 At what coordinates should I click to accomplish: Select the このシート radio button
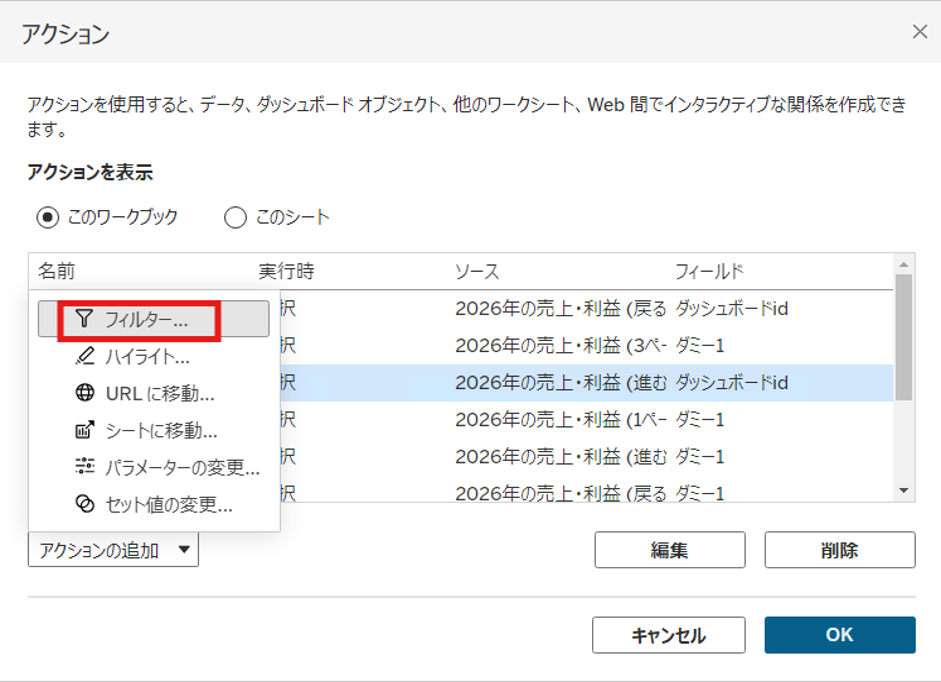click(x=235, y=217)
